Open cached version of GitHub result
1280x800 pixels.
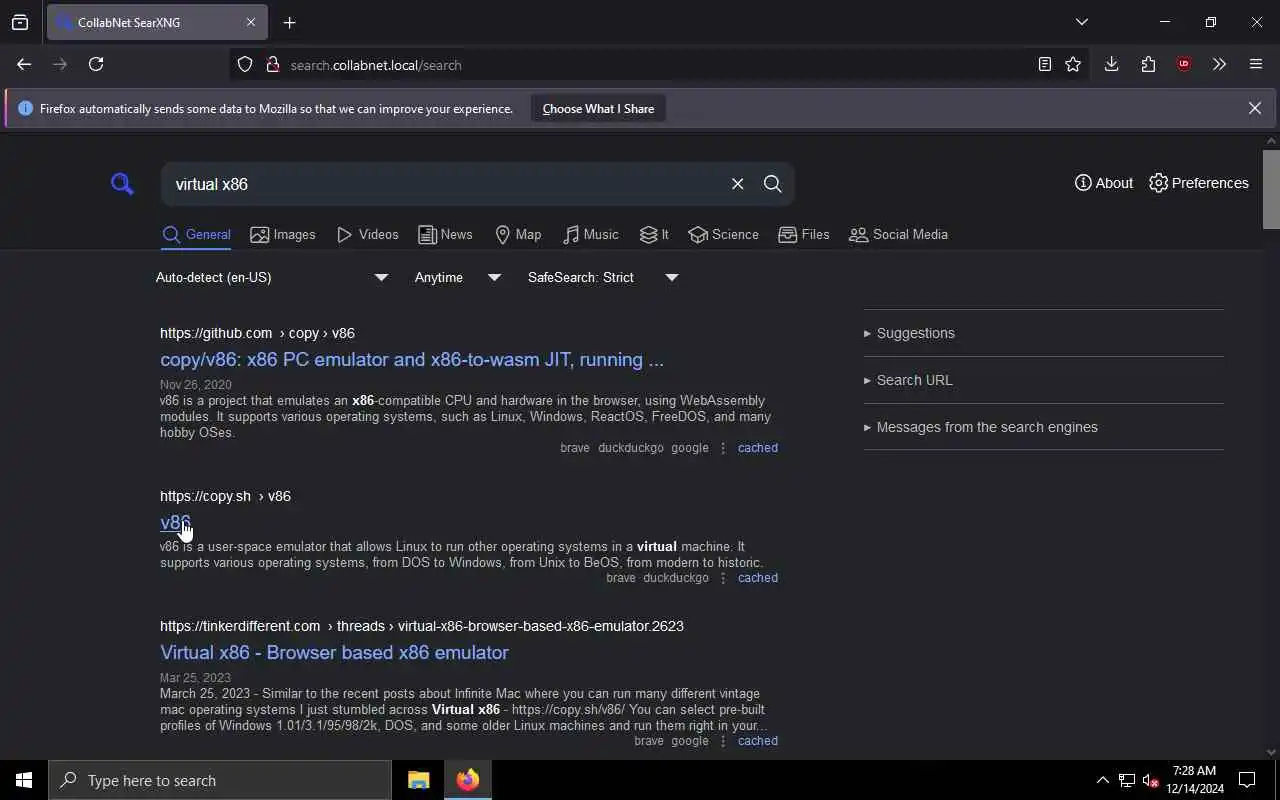[x=757, y=448]
